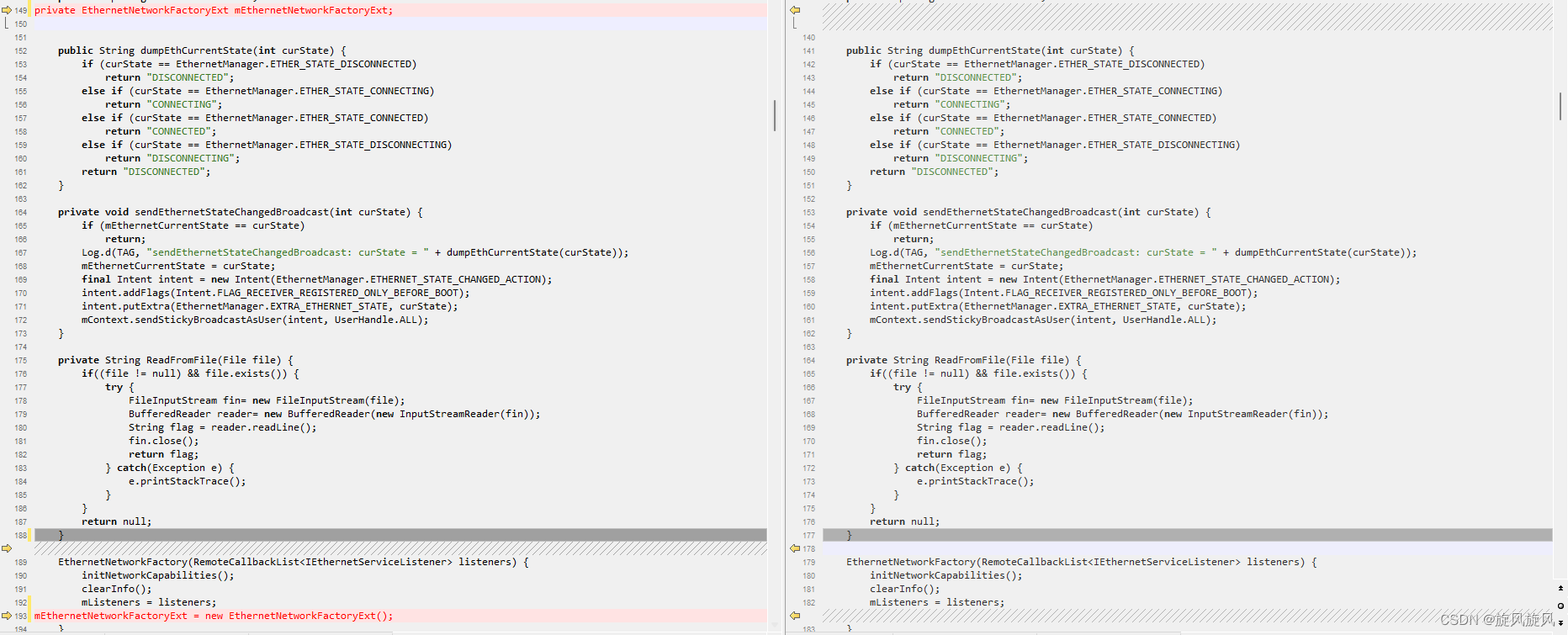
Task: Click highlighted gray line 177 in right pane
Action: coord(1188,535)
